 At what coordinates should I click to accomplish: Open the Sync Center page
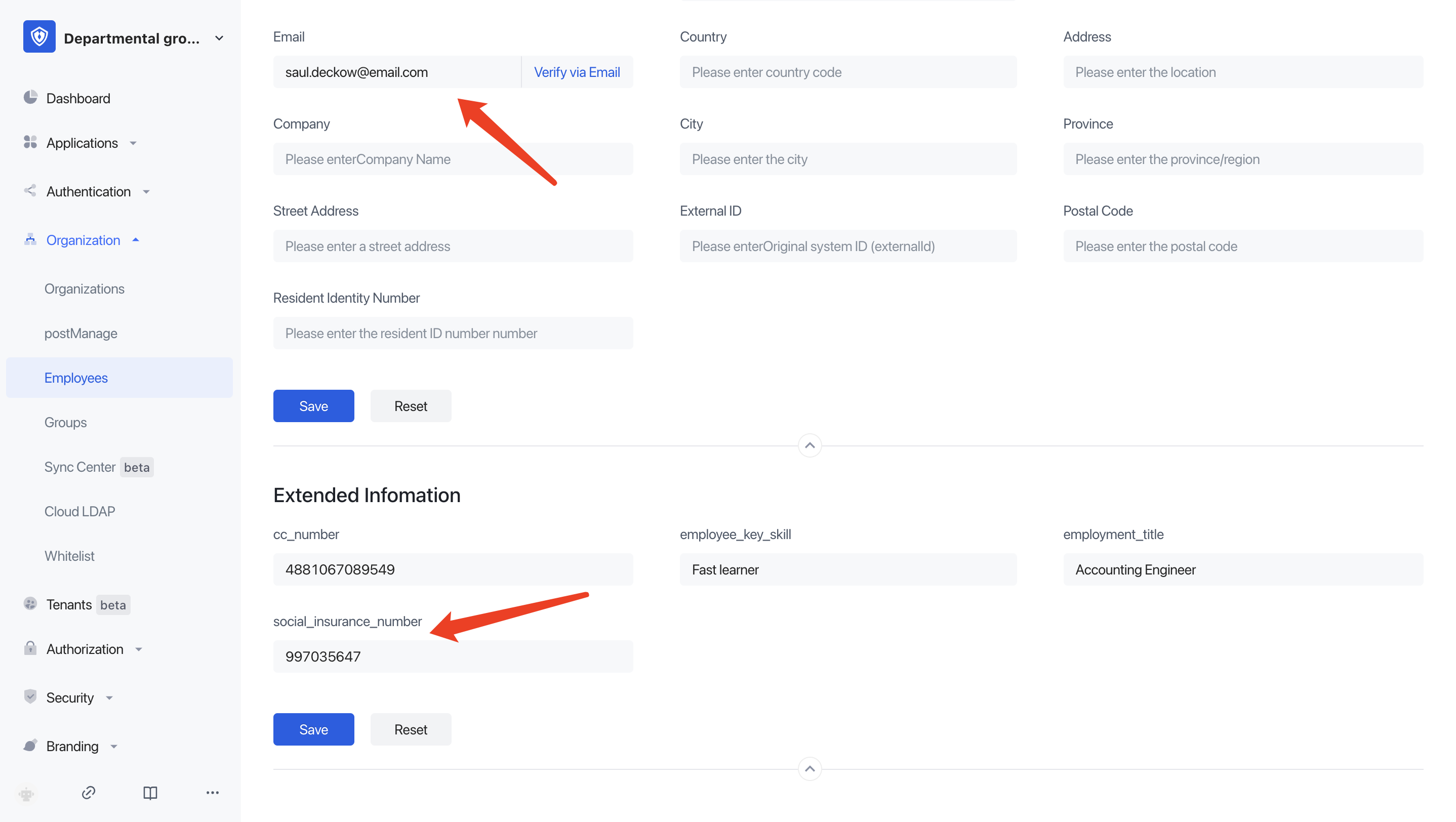pos(79,467)
